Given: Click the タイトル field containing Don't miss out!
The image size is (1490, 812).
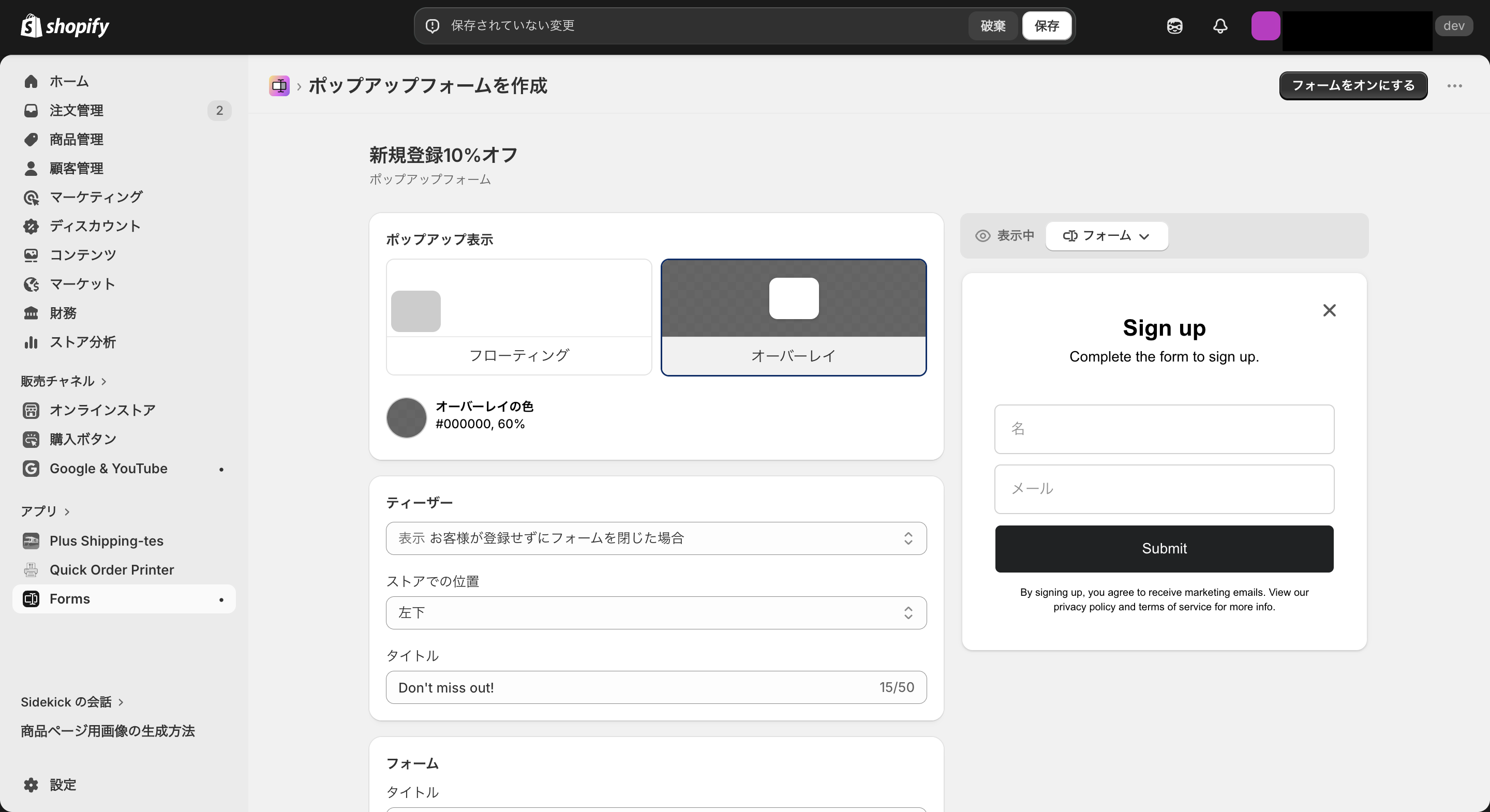Looking at the screenshot, I should (636, 687).
